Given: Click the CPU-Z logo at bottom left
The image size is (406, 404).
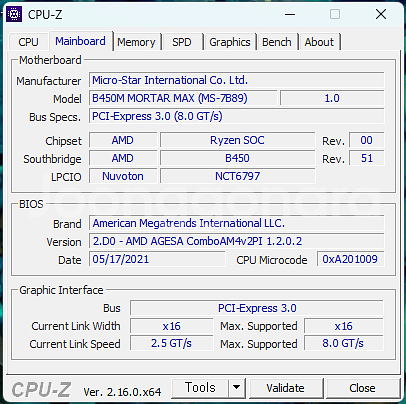Looking at the screenshot, I should tap(41, 390).
